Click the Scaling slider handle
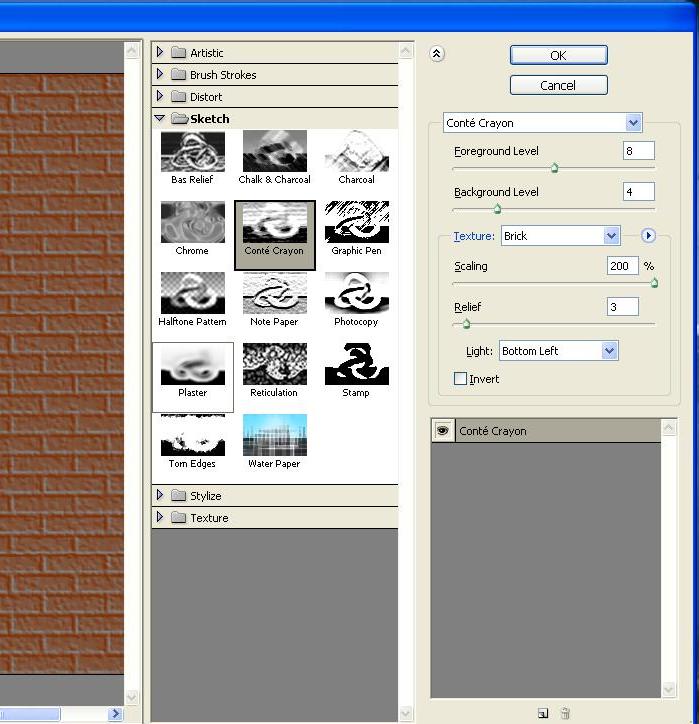 pos(654,283)
